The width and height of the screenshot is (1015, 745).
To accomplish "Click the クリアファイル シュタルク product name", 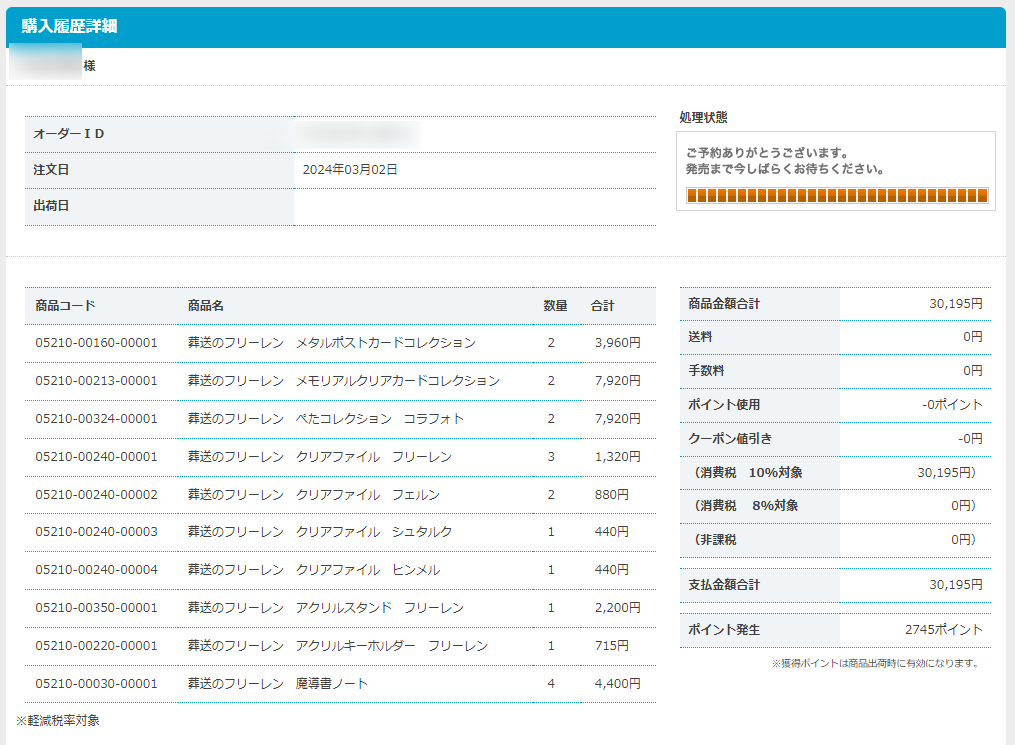I will pyautogui.click(x=374, y=532).
